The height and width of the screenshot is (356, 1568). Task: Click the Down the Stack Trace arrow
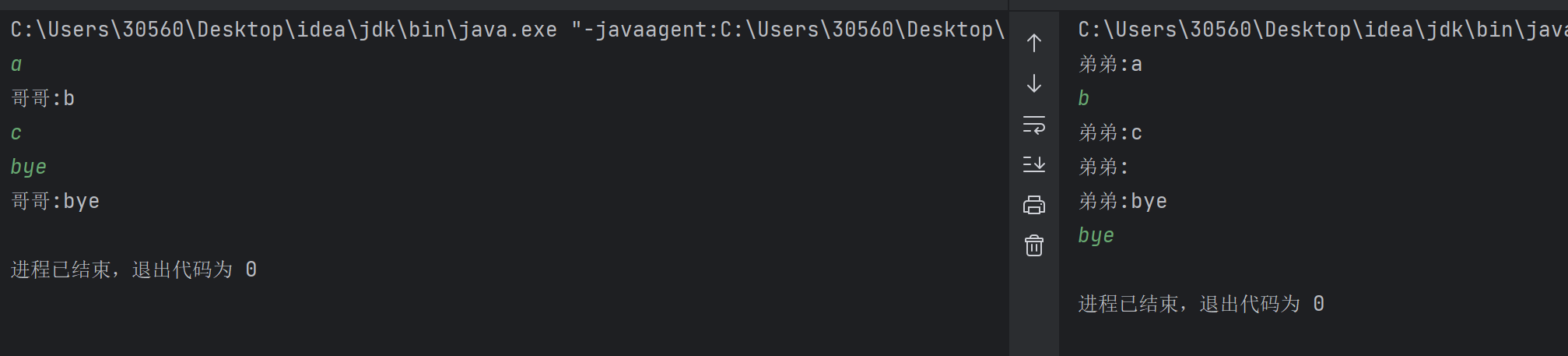coord(1033,83)
